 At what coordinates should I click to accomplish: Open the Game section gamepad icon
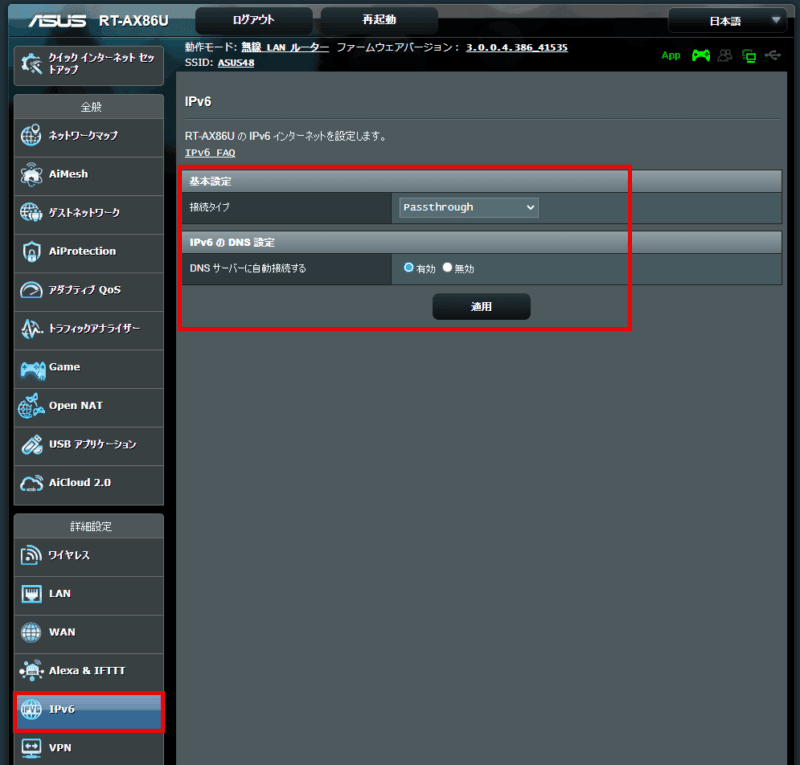(x=32, y=368)
